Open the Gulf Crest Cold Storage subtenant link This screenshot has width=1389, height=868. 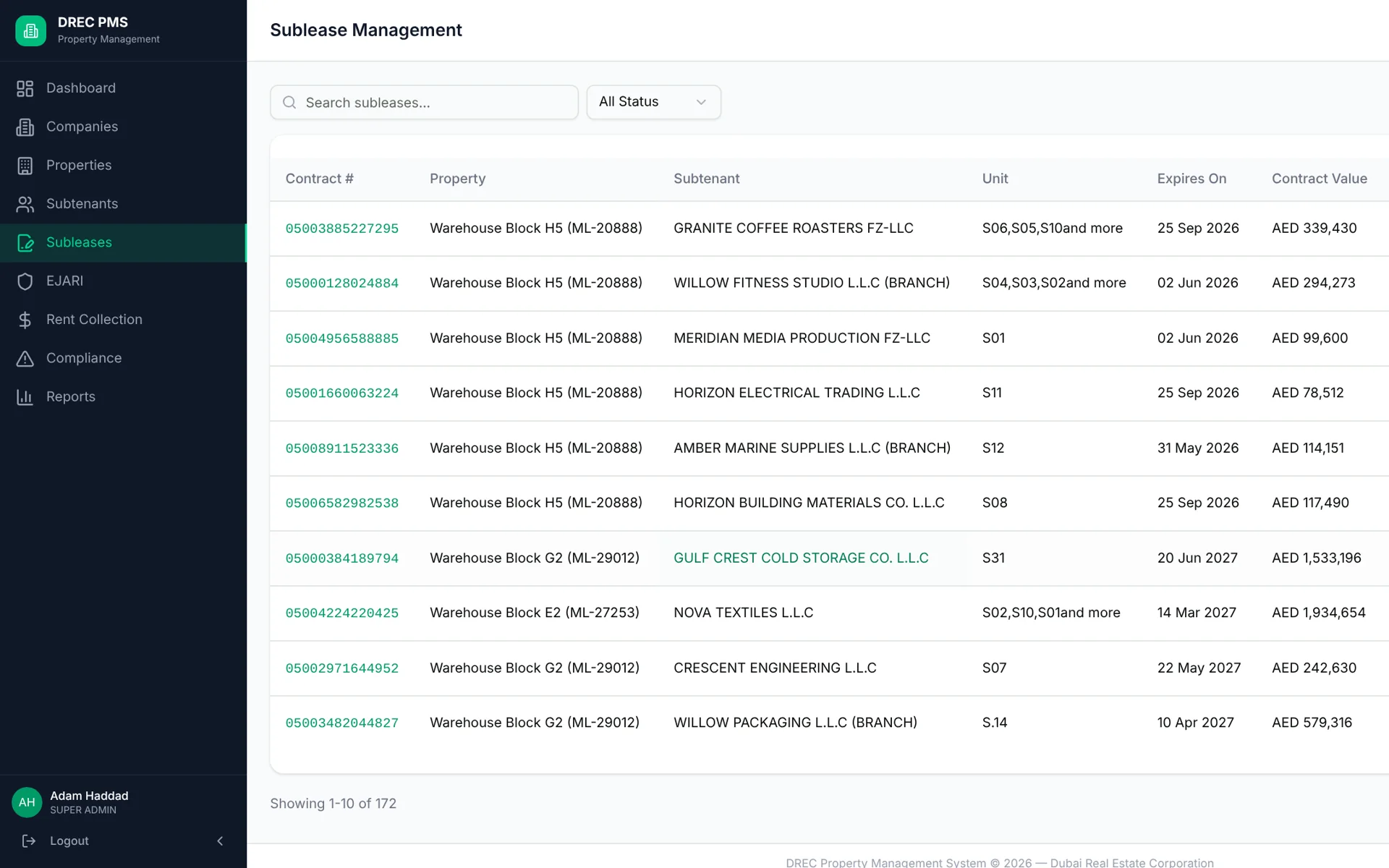pos(801,558)
